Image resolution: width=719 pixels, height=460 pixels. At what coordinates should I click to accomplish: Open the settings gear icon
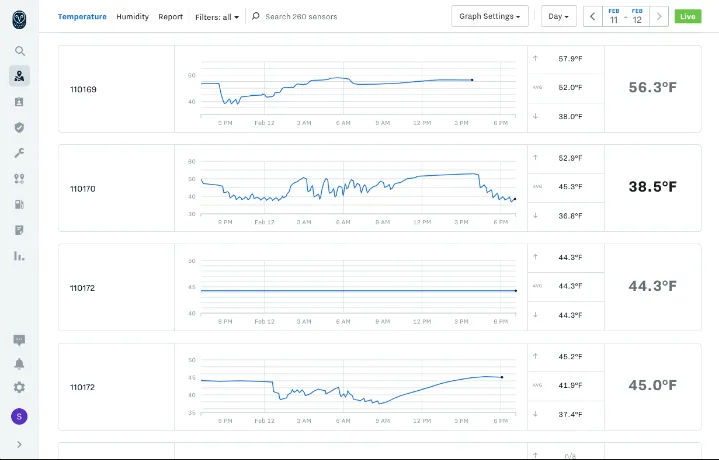19,388
